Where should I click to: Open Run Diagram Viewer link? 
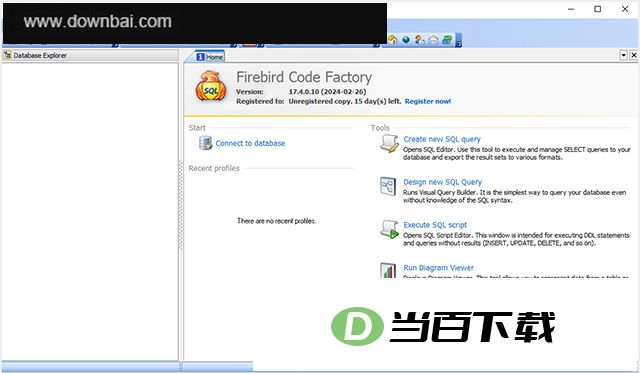[x=438, y=268]
